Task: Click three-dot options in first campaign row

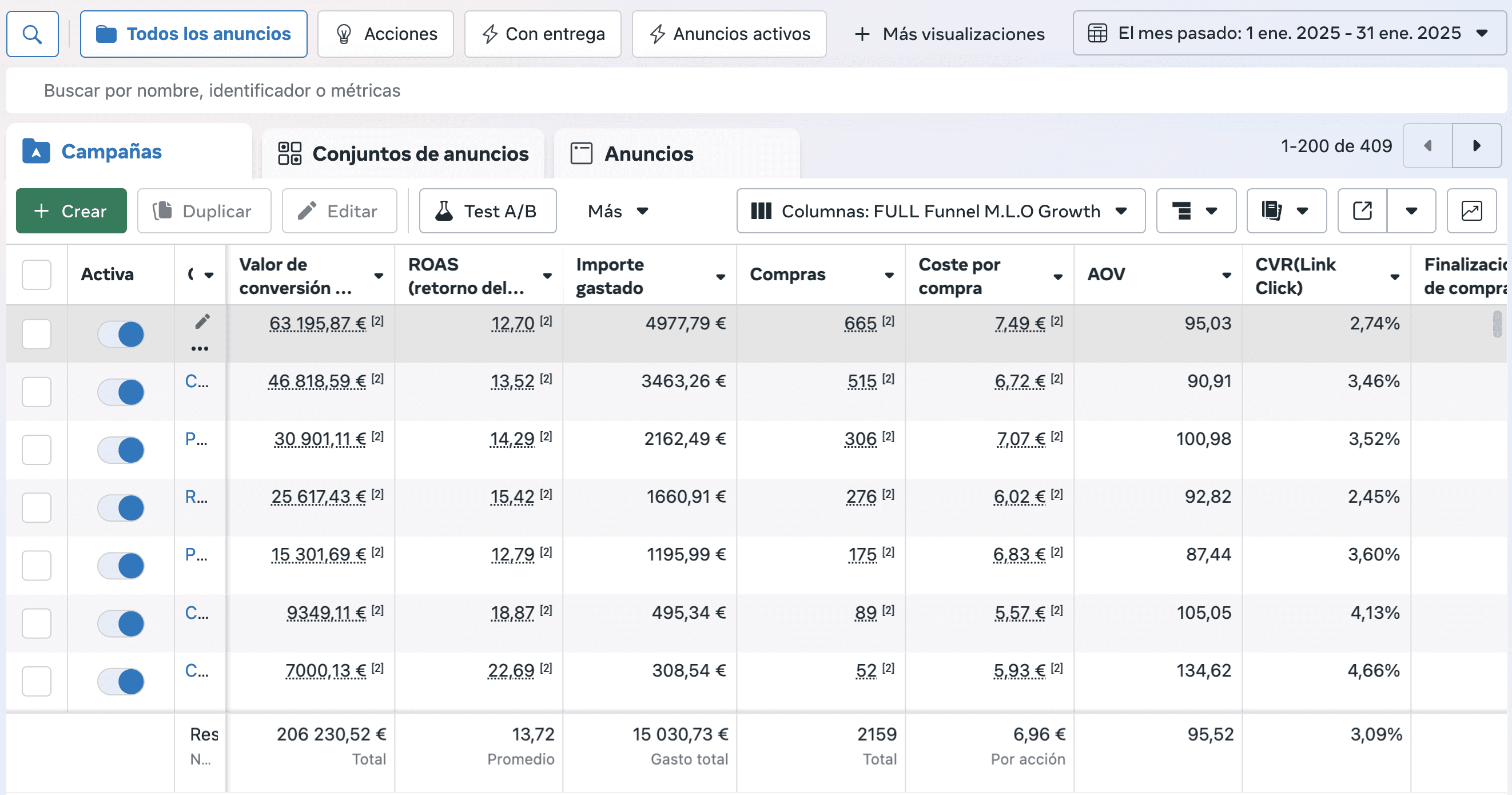Action: click(x=200, y=349)
